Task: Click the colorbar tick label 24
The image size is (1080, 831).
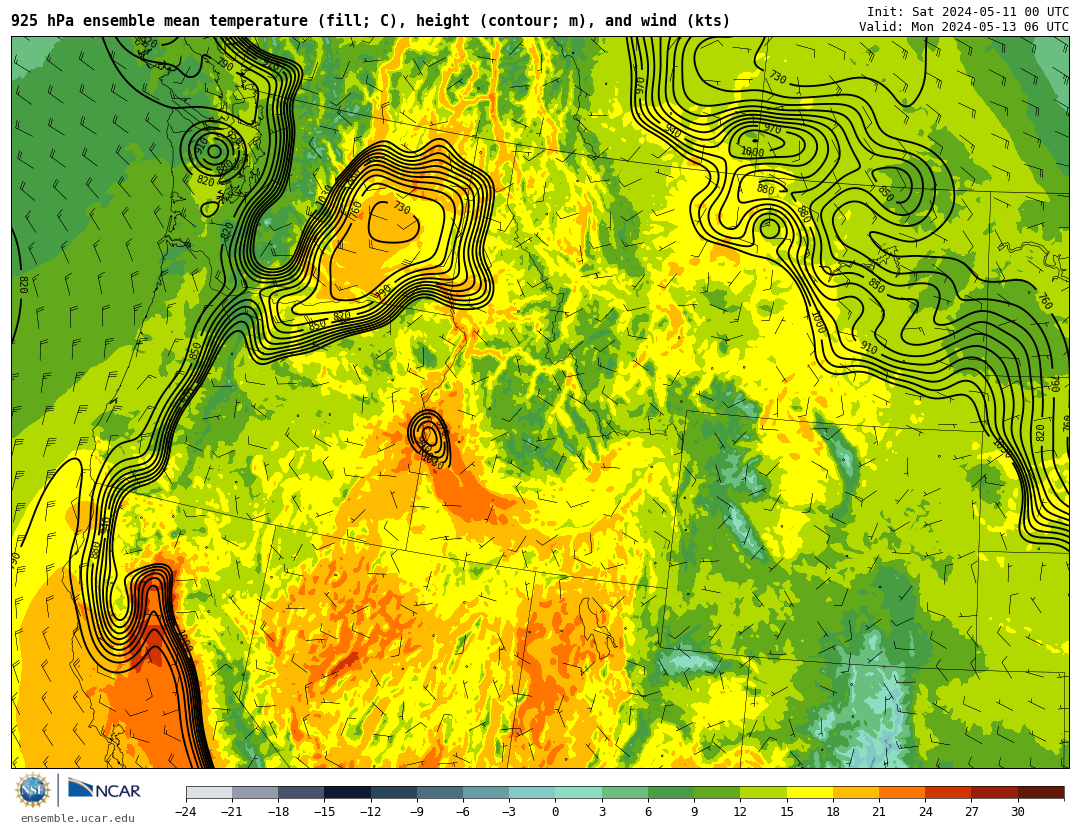Action: (925, 812)
